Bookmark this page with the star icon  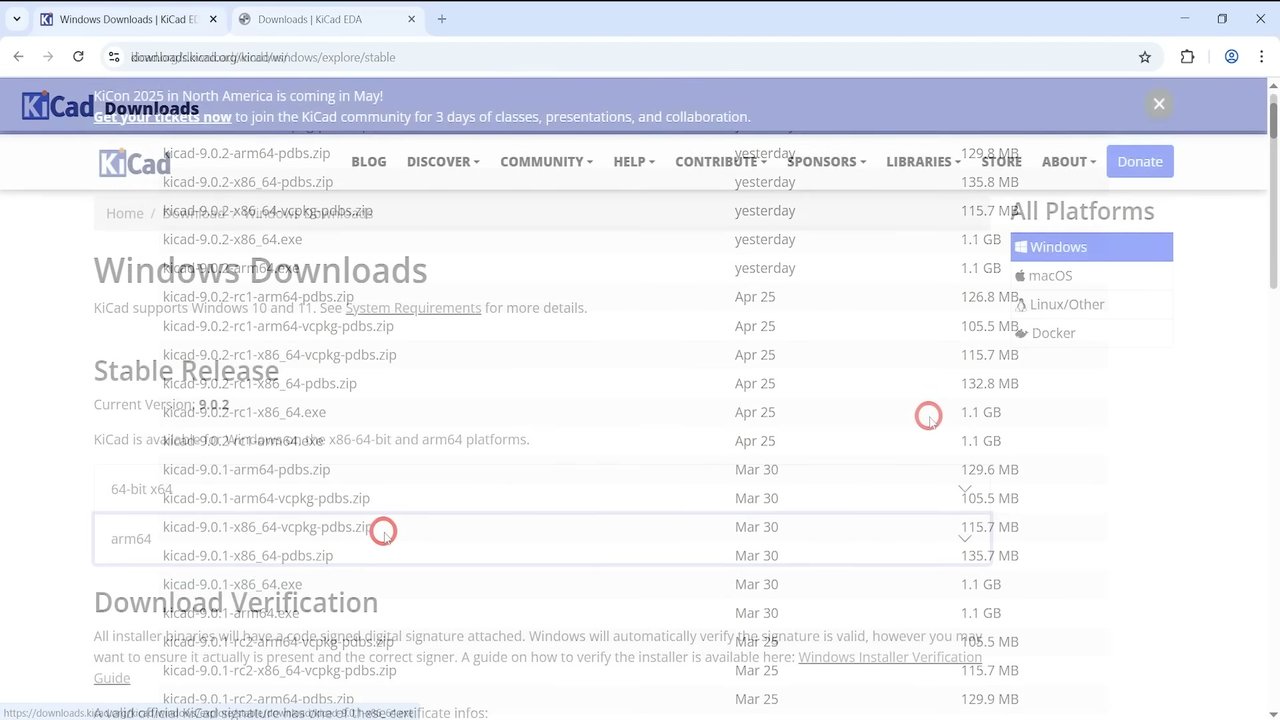[1145, 57]
